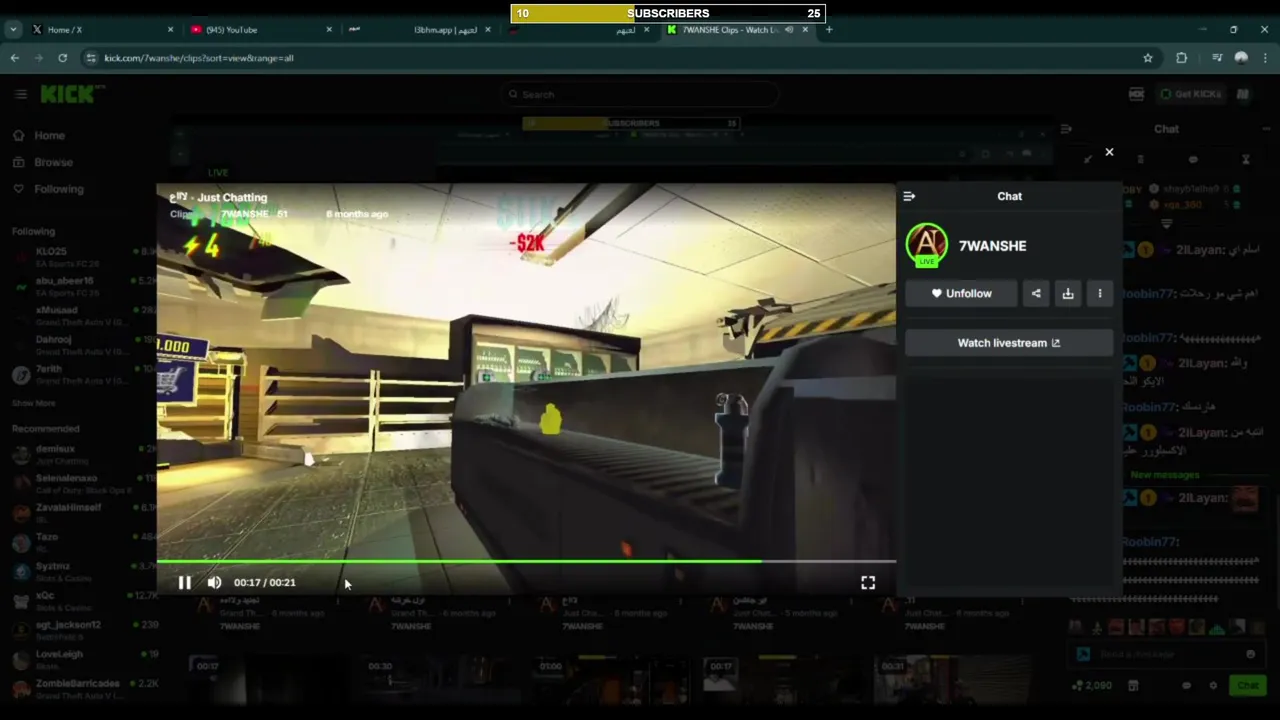Close the clip modal with X

(x=1109, y=152)
